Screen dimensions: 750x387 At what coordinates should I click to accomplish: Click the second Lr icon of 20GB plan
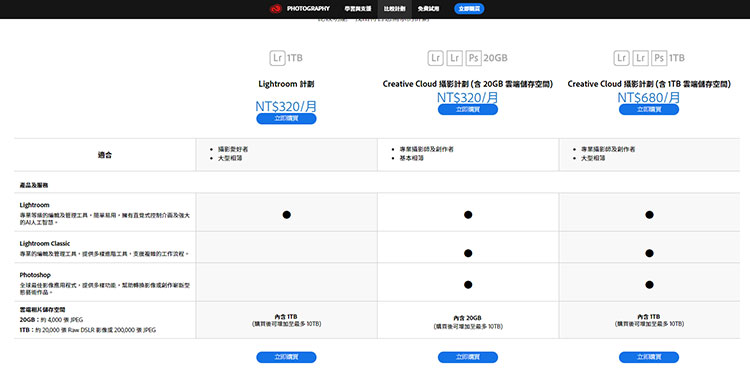point(454,58)
